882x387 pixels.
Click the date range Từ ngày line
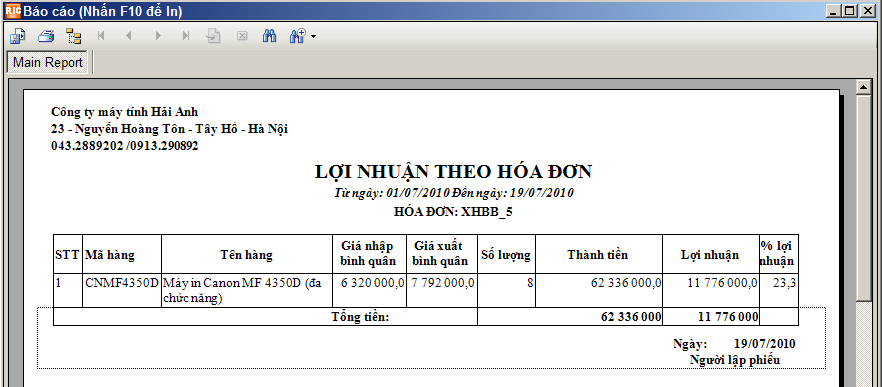(x=453, y=193)
